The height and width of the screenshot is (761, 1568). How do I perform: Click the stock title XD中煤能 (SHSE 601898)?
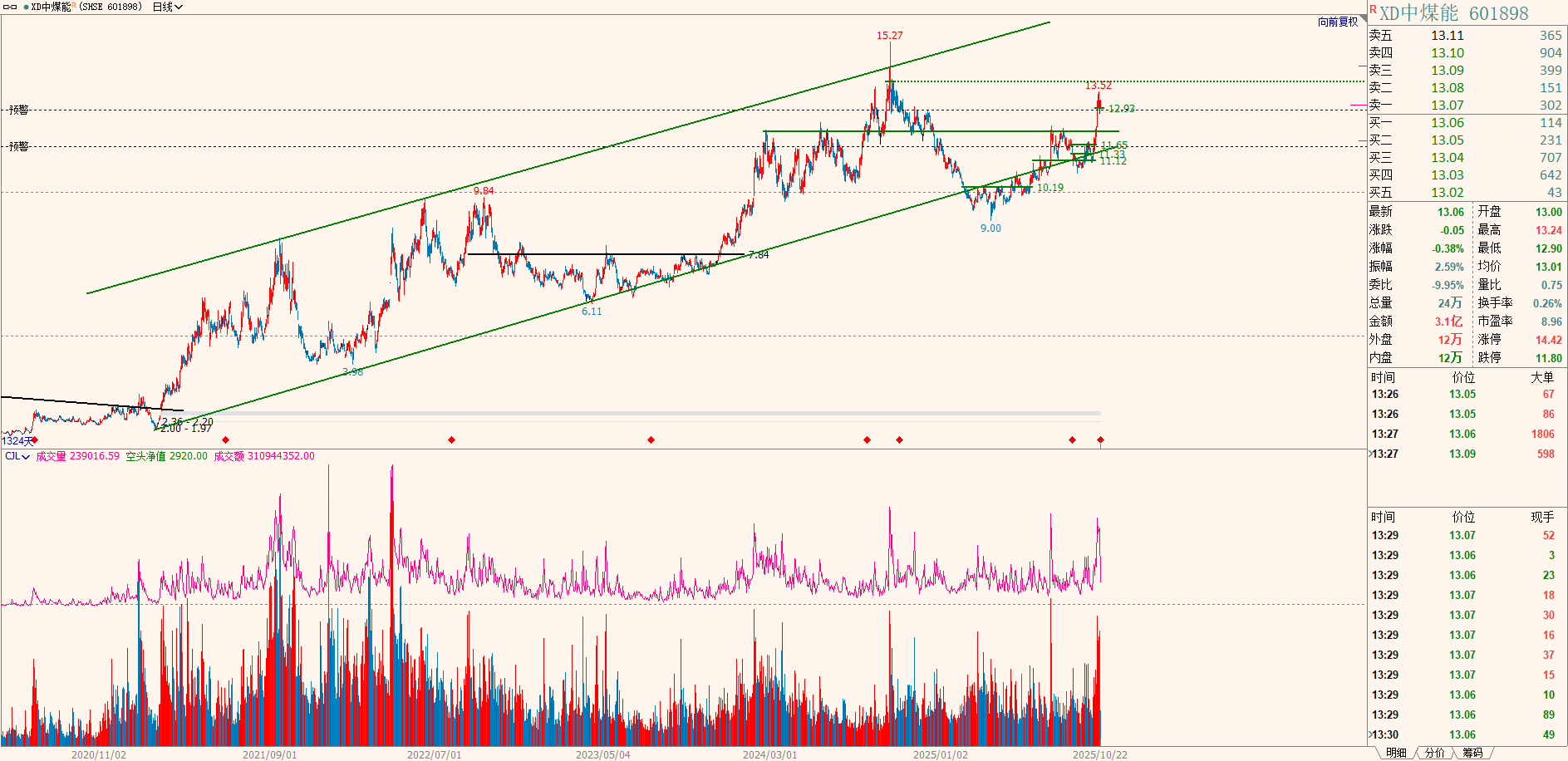click(x=86, y=7)
